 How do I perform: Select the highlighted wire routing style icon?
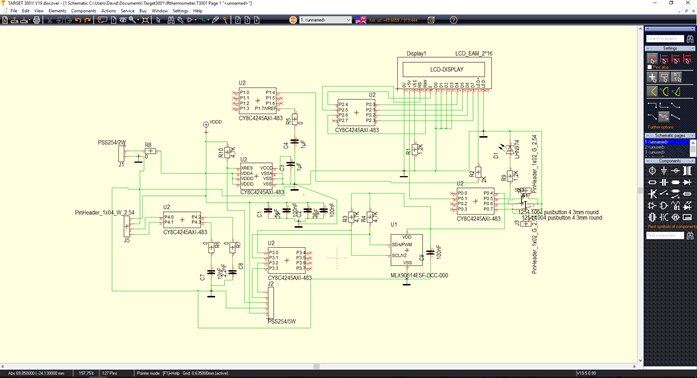(x=664, y=116)
